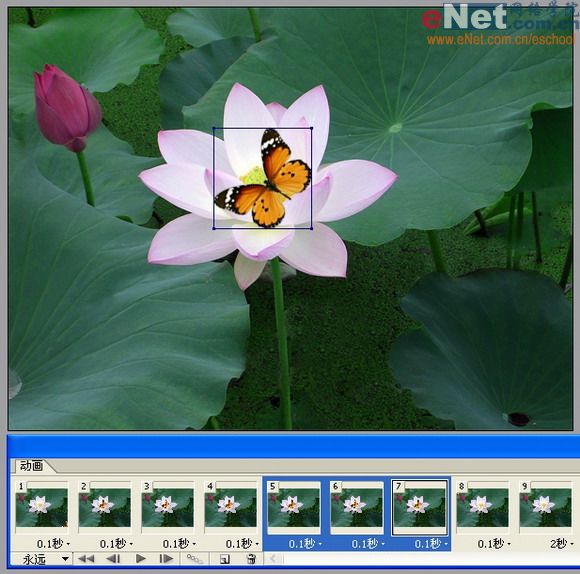Open the frame 4 delay 0.1秒 dropdown
This screenshot has height=574, width=580.
click(242, 544)
